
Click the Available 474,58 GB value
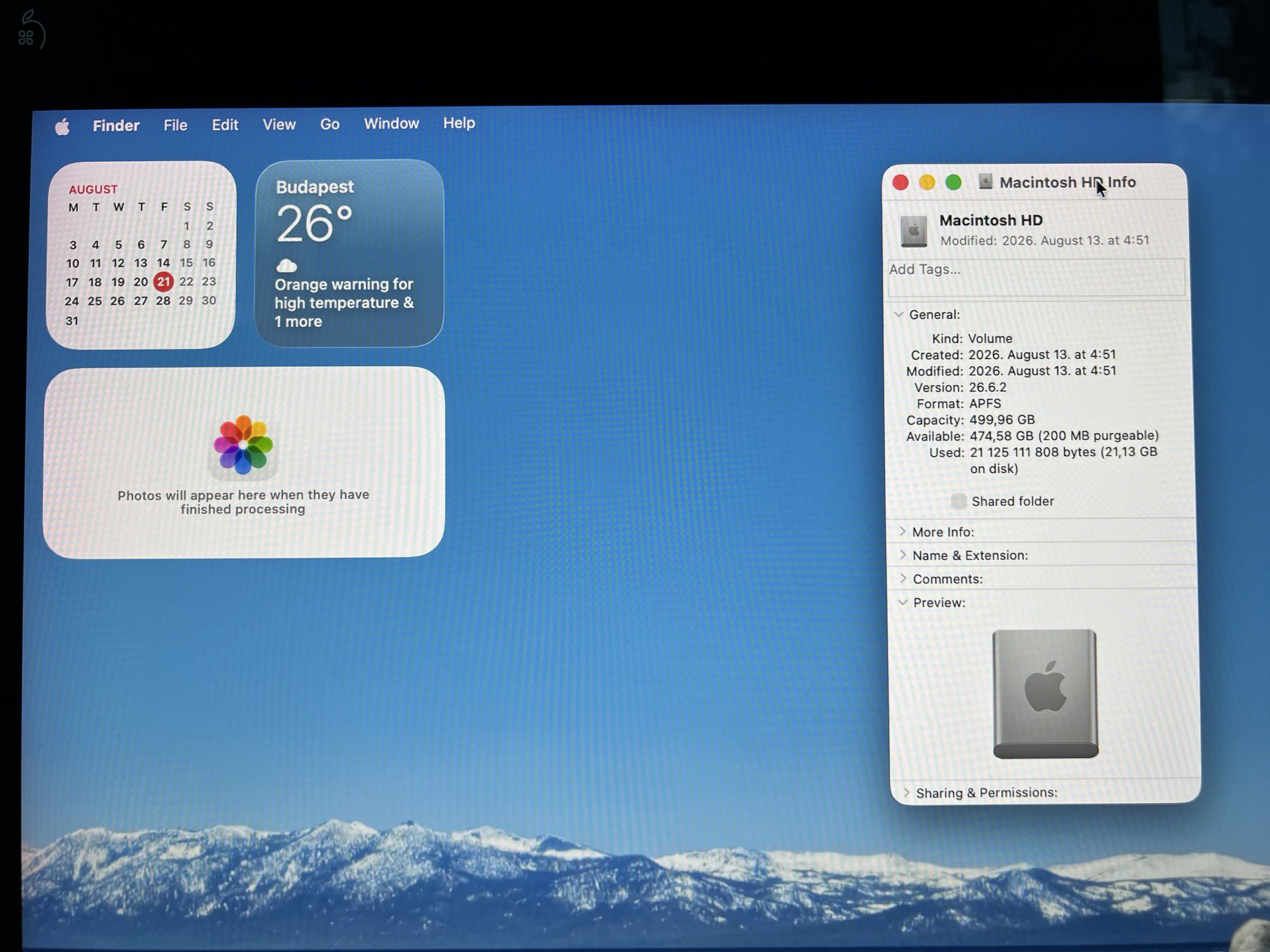tap(1064, 436)
